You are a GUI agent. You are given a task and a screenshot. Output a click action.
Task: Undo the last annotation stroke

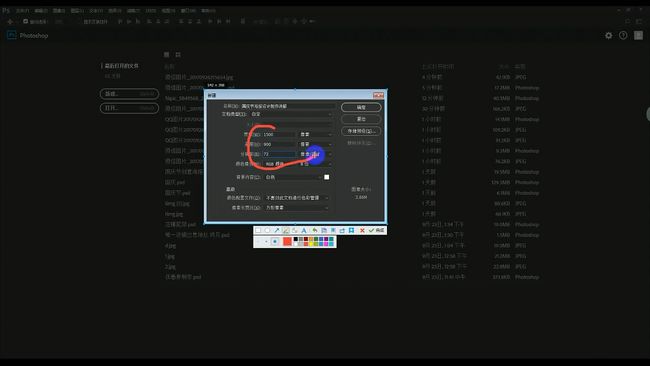pyautogui.click(x=315, y=230)
